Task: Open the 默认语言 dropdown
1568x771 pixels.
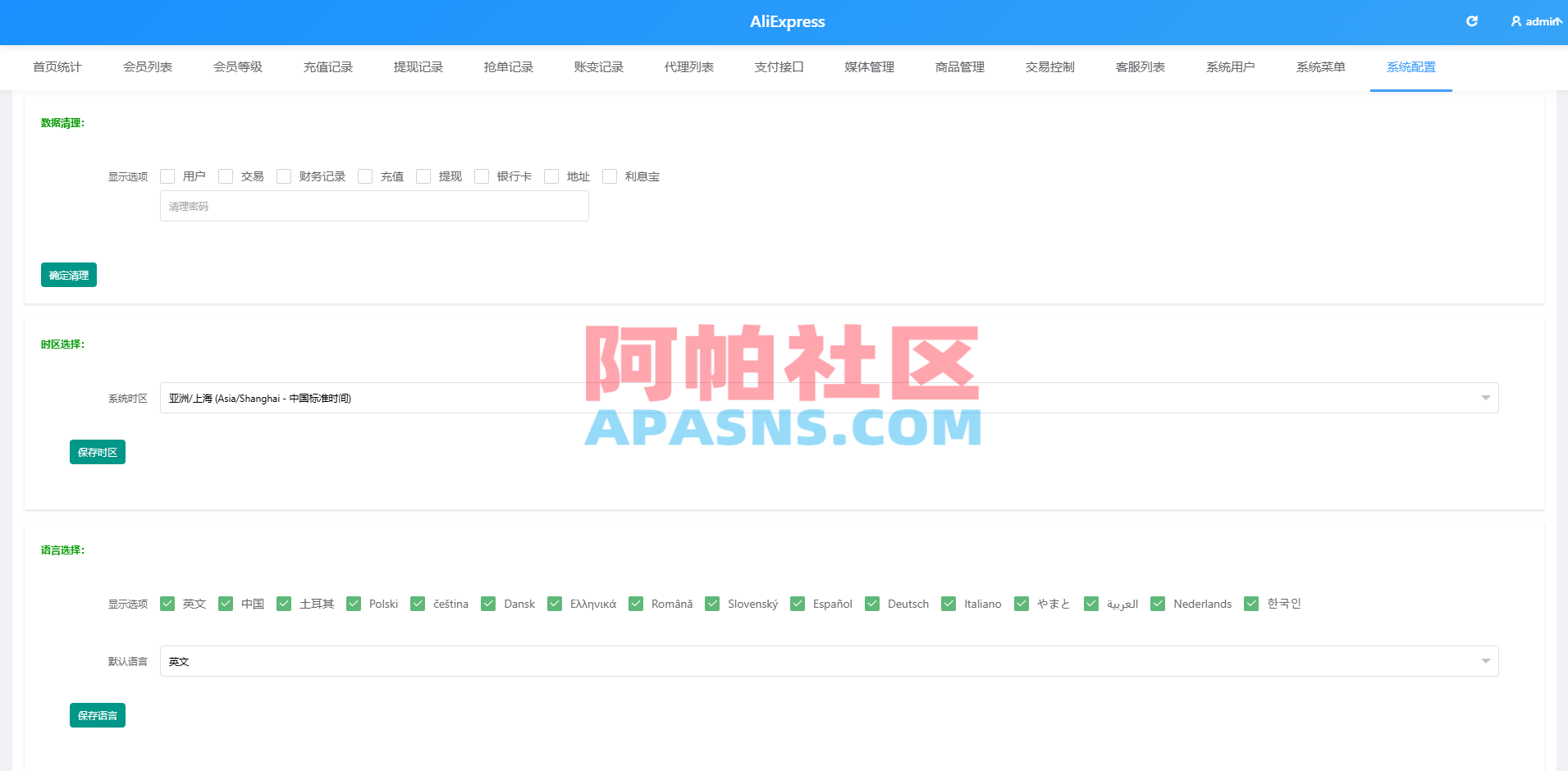Action: click(x=829, y=661)
